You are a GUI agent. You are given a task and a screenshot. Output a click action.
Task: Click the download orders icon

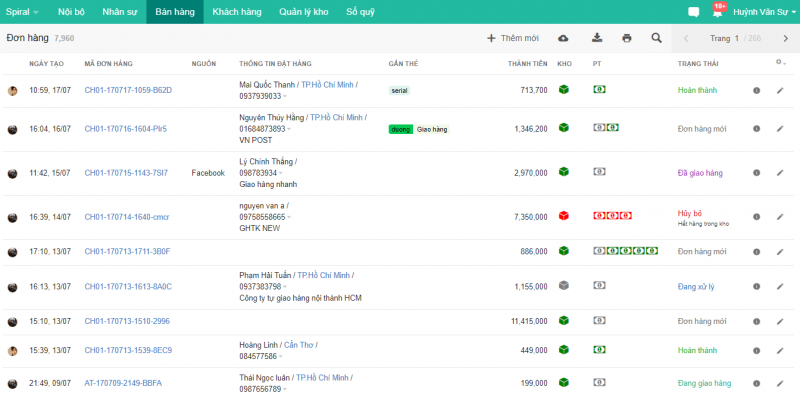[x=597, y=38]
